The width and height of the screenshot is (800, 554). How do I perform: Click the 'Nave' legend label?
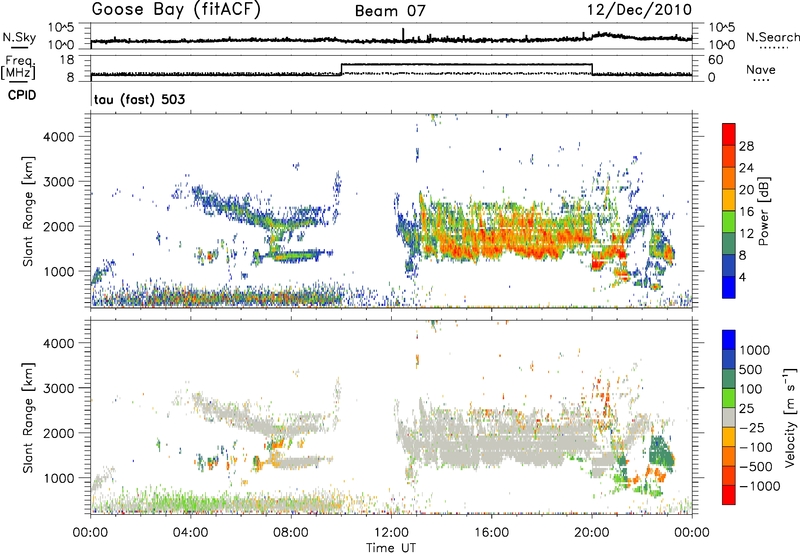tap(761, 70)
